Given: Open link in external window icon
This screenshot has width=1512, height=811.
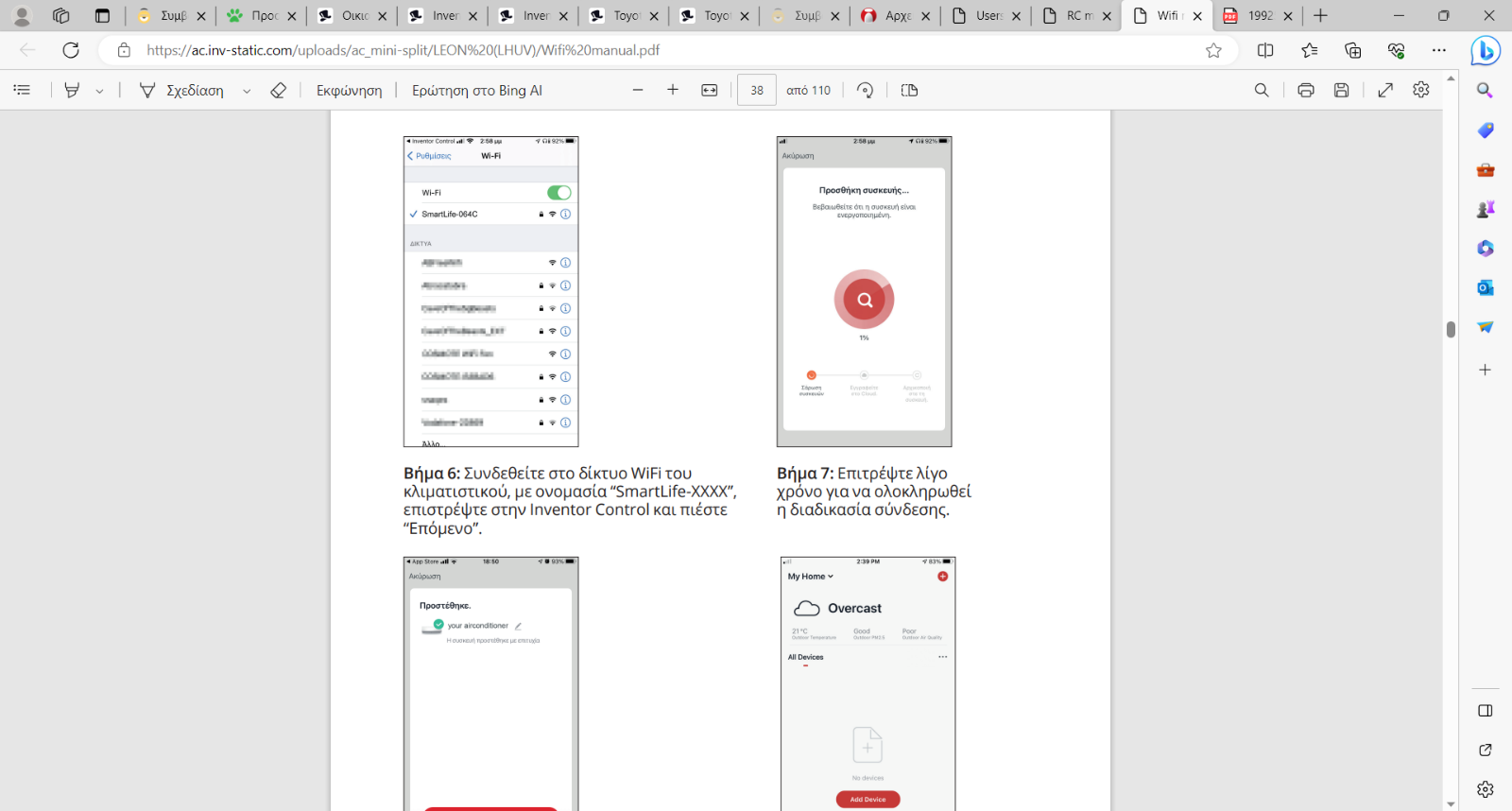Looking at the screenshot, I should tap(1486, 750).
